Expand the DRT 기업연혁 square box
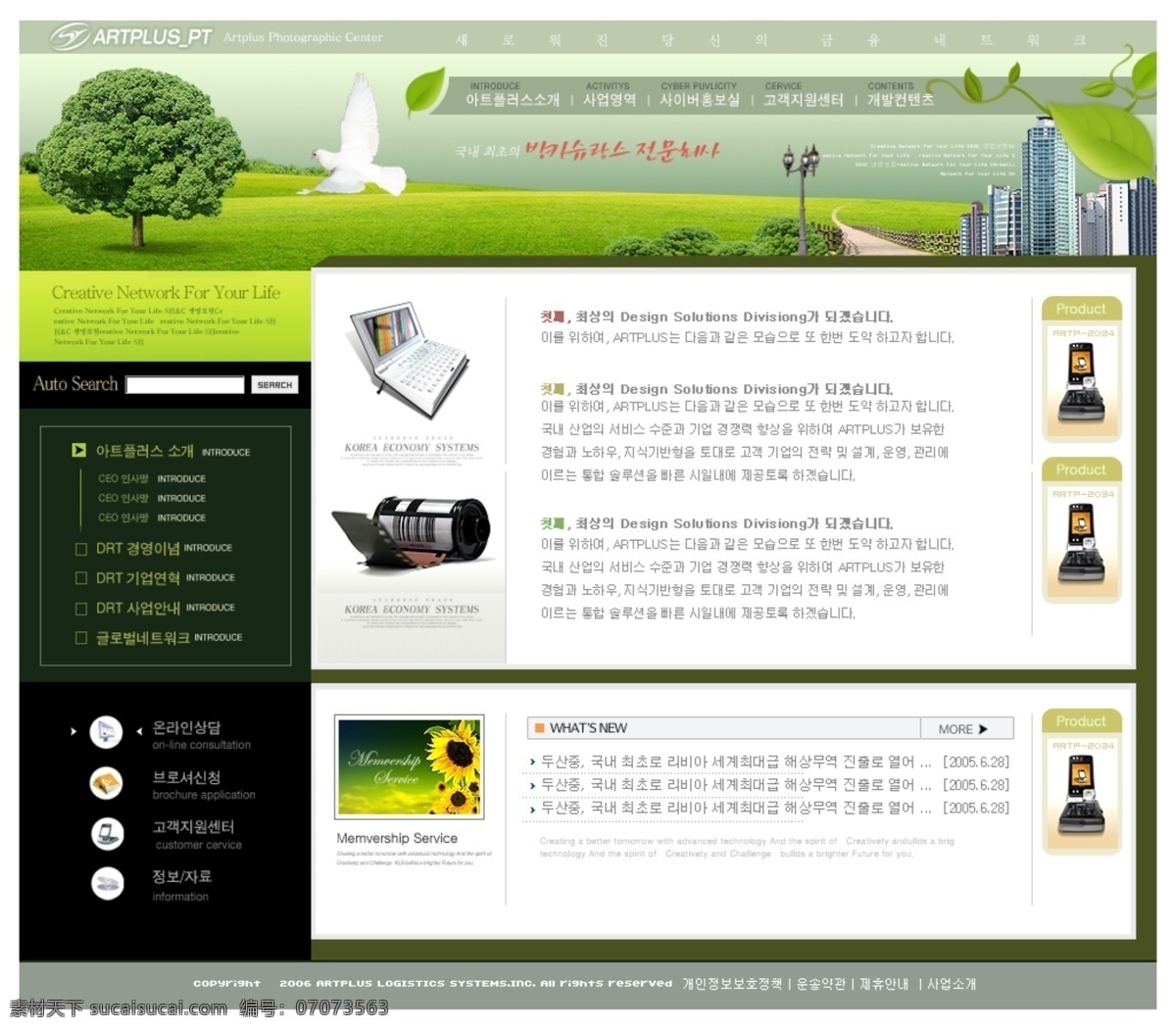This screenshot has height=1031, width=1176. (81, 578)
